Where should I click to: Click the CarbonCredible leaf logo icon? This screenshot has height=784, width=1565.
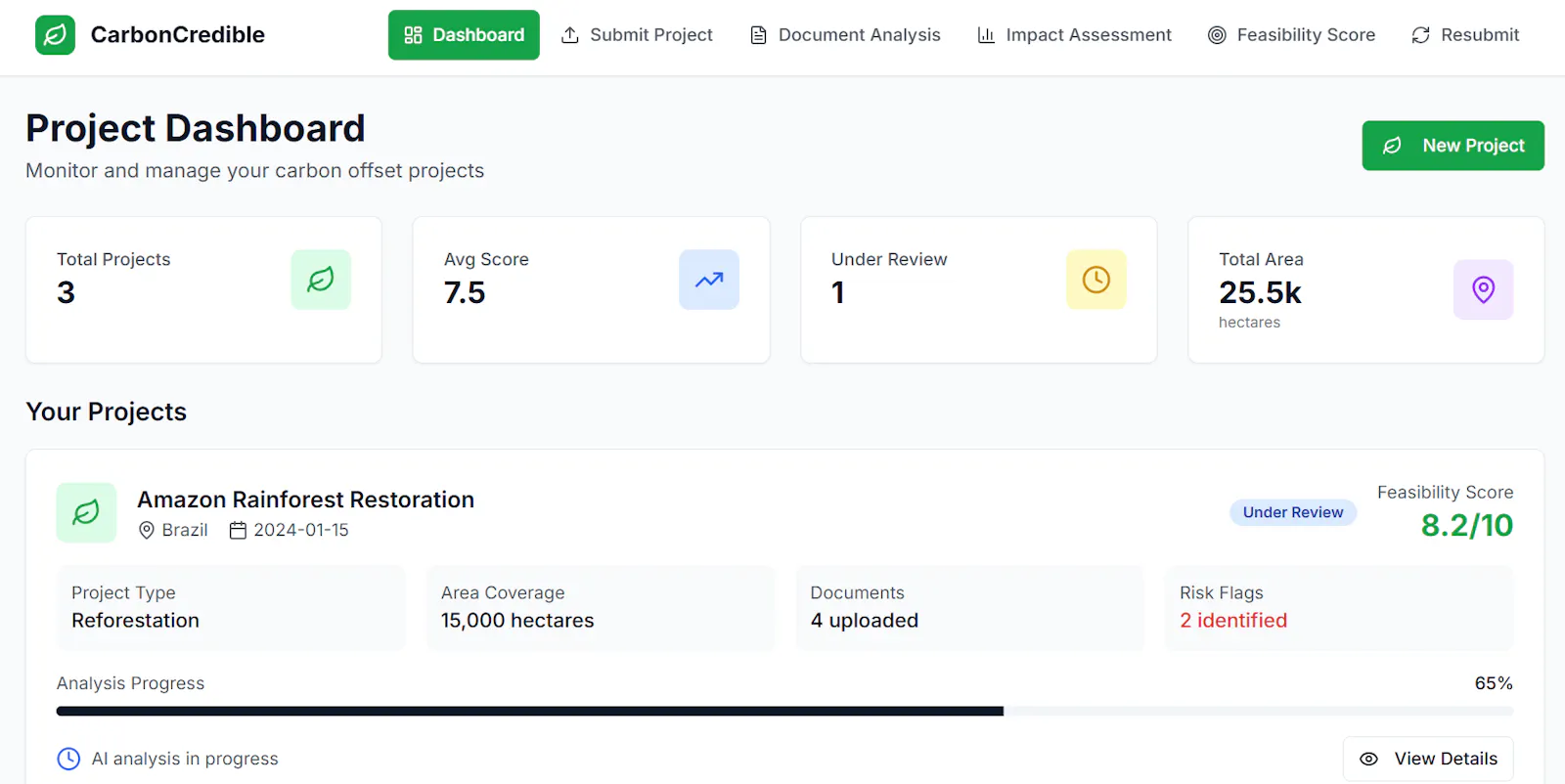tap(55, 35)
